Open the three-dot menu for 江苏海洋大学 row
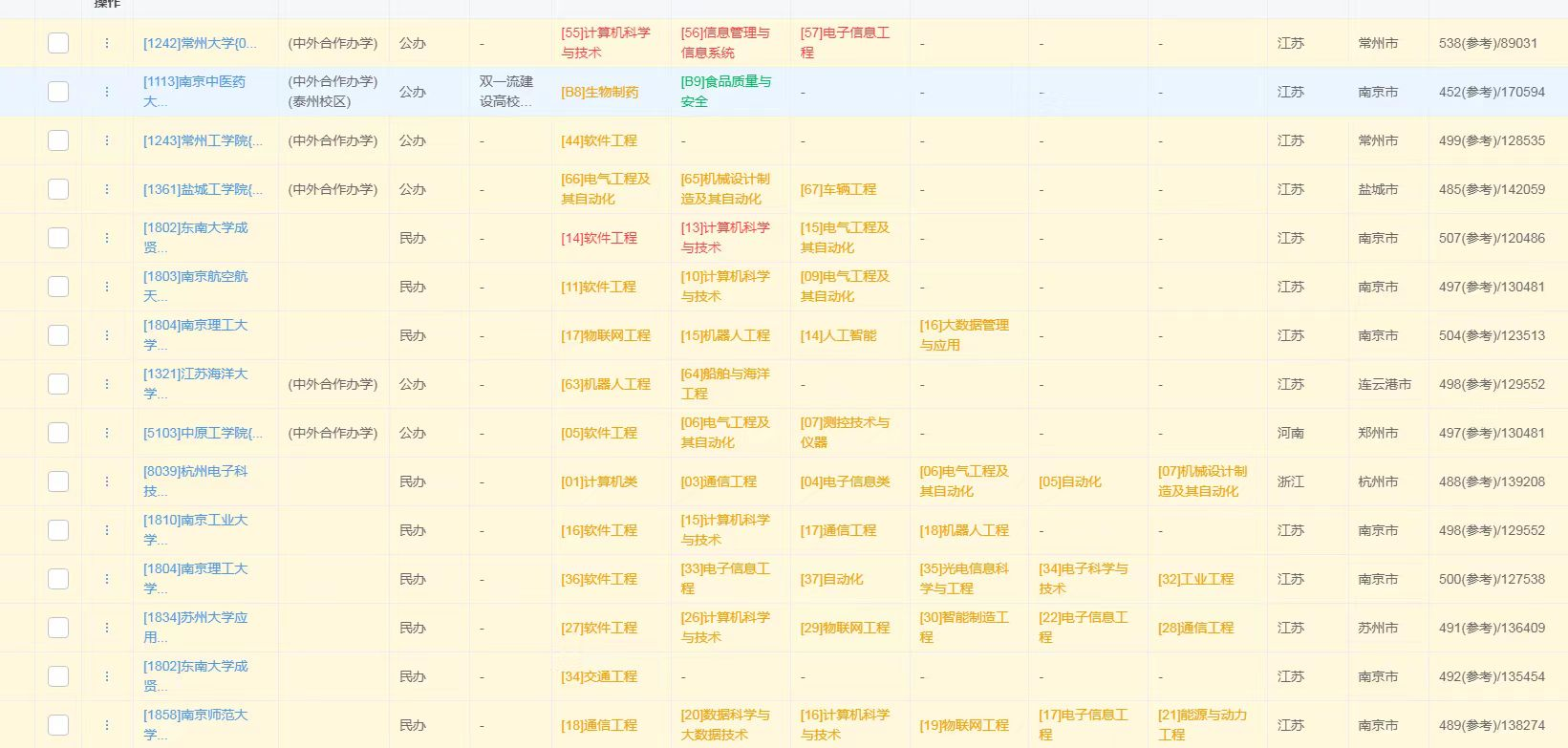The height and width of the screenshot is (748, 1568). (x=107, y=384)
